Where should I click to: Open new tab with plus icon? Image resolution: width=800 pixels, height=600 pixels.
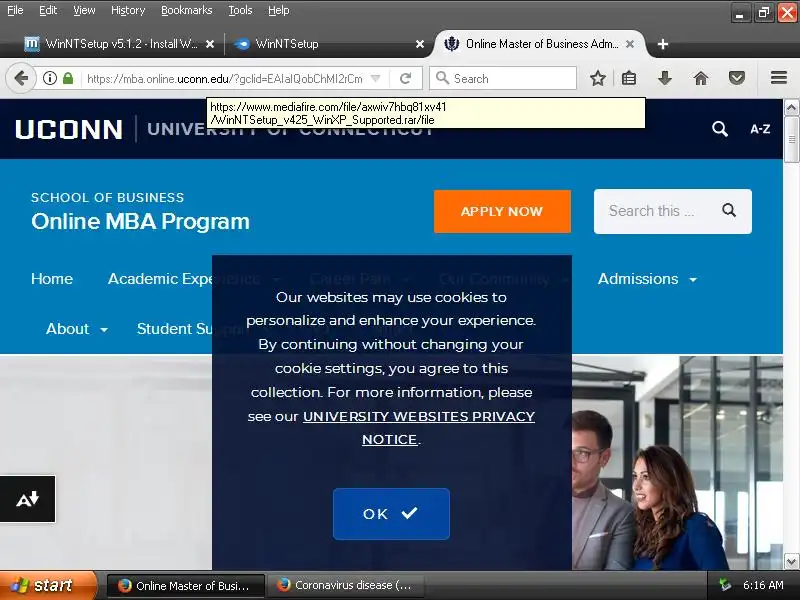tap(663, 44)
